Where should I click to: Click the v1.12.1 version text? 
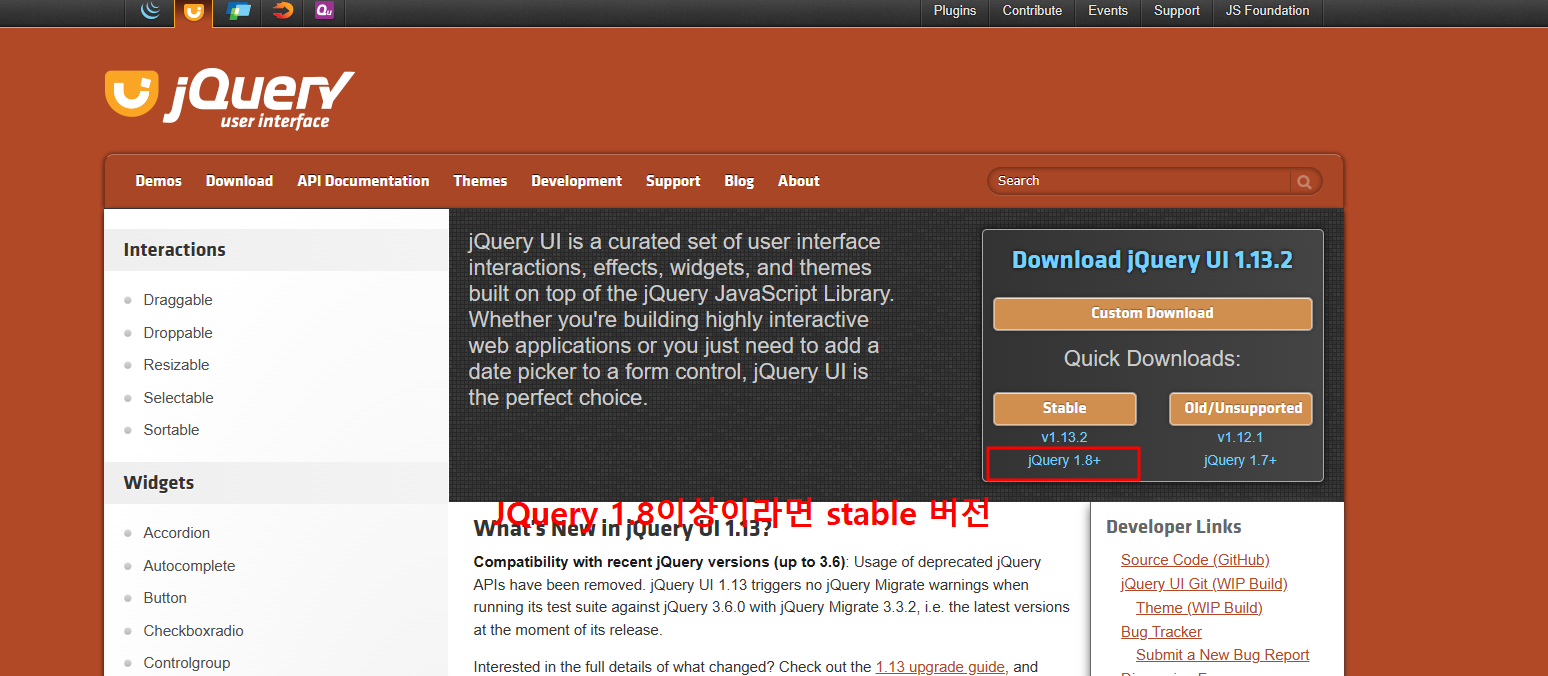(x=1240, y=437)
